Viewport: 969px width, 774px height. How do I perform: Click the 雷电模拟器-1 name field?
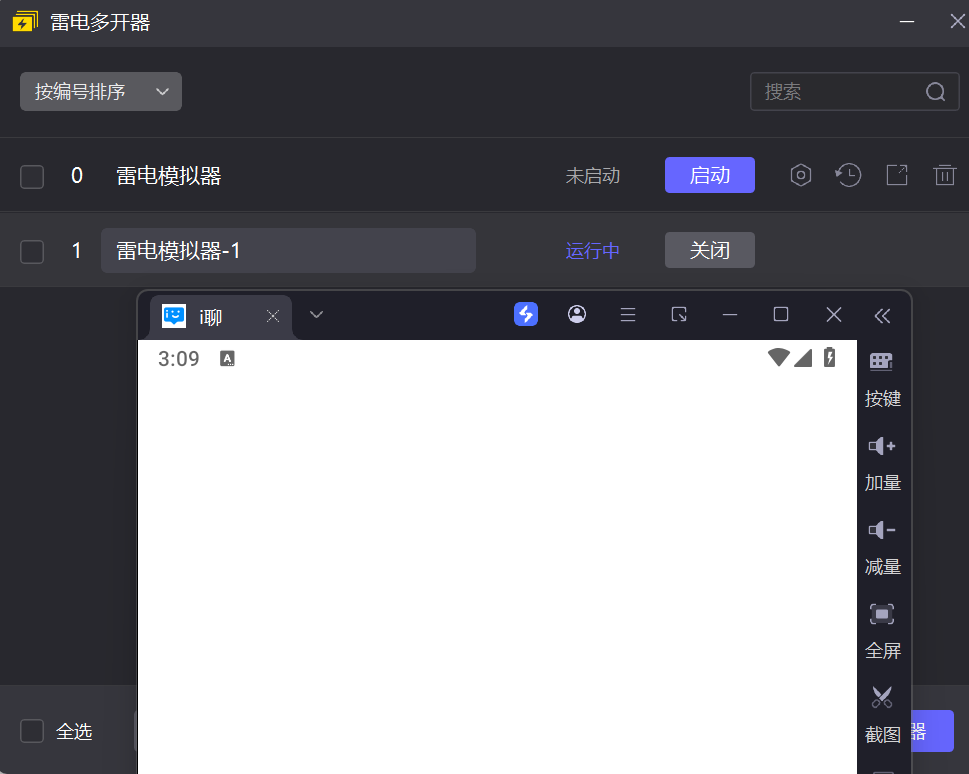[x=288, y=250]
